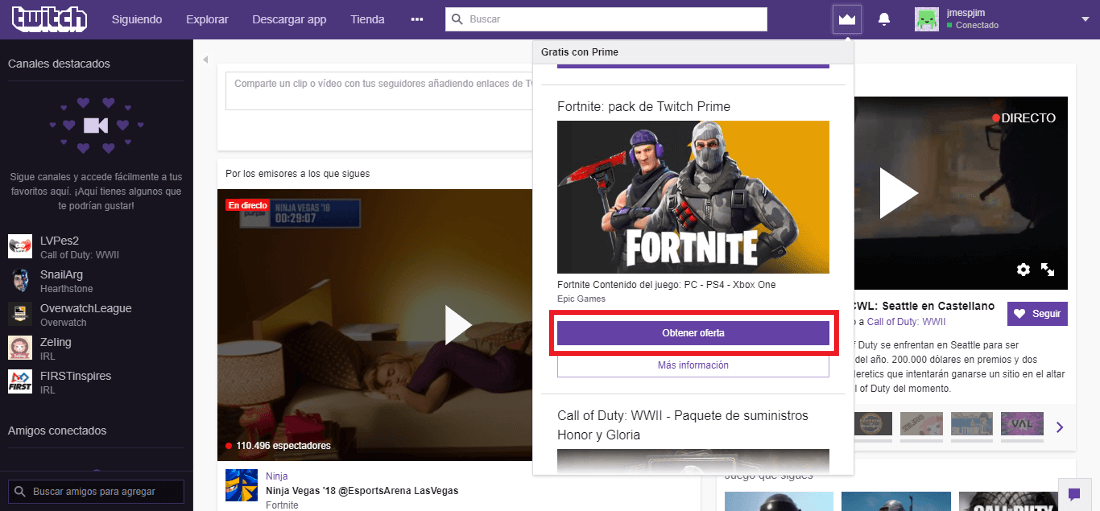
Task: Open the Call of Duty: WWII game link
Action: coord(906,321)
